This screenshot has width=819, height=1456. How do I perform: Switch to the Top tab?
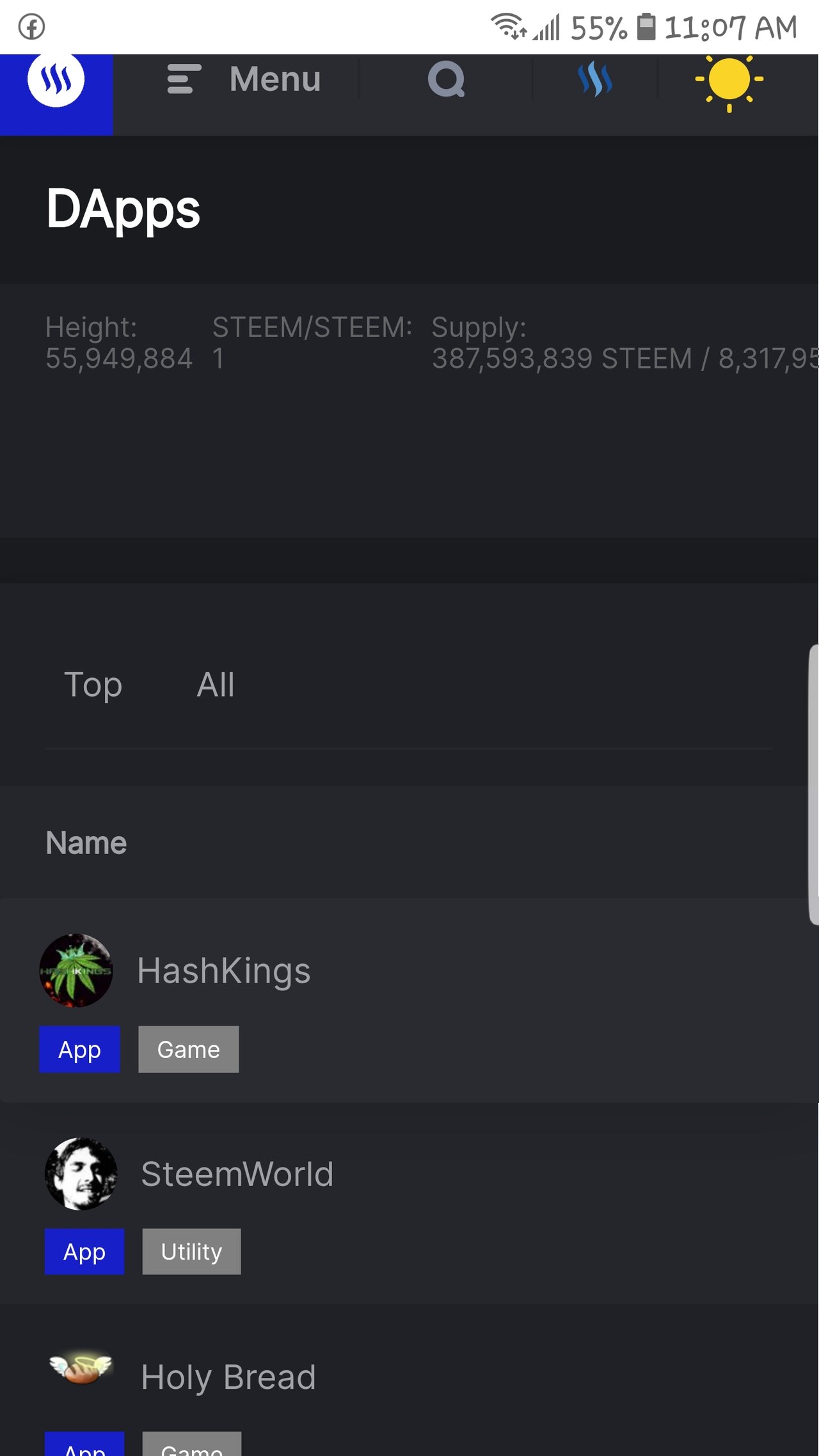(x=93, y=684)
